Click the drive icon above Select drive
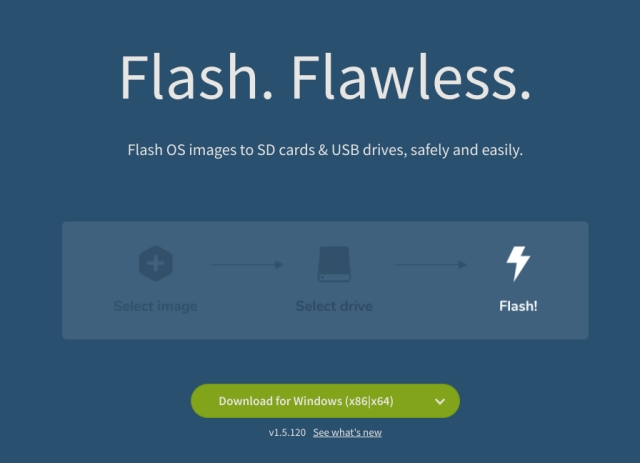This screenshot has width=640, height=463. [x=334, y=264]
